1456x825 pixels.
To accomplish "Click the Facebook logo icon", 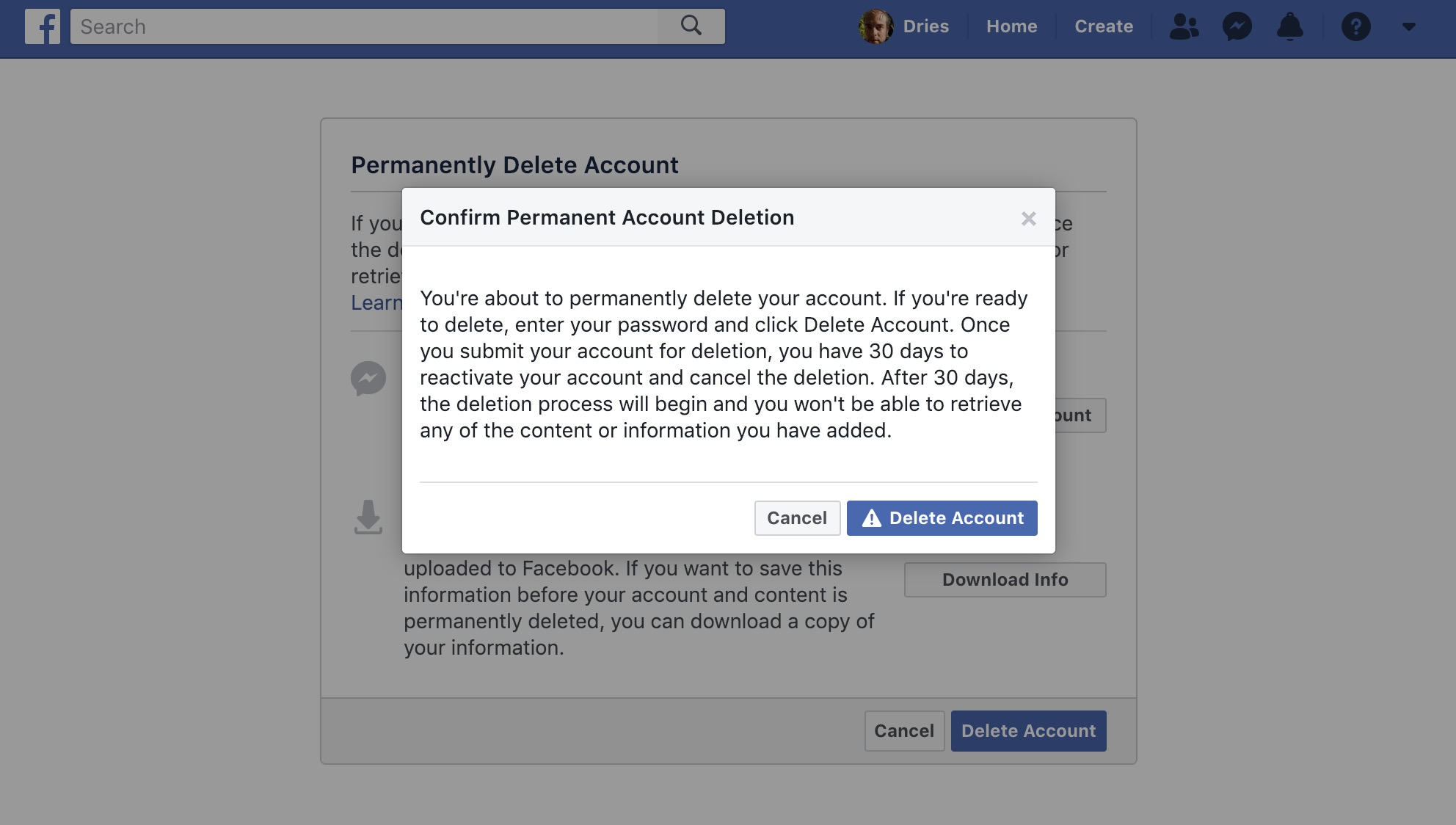I will [x=43, y=26].
